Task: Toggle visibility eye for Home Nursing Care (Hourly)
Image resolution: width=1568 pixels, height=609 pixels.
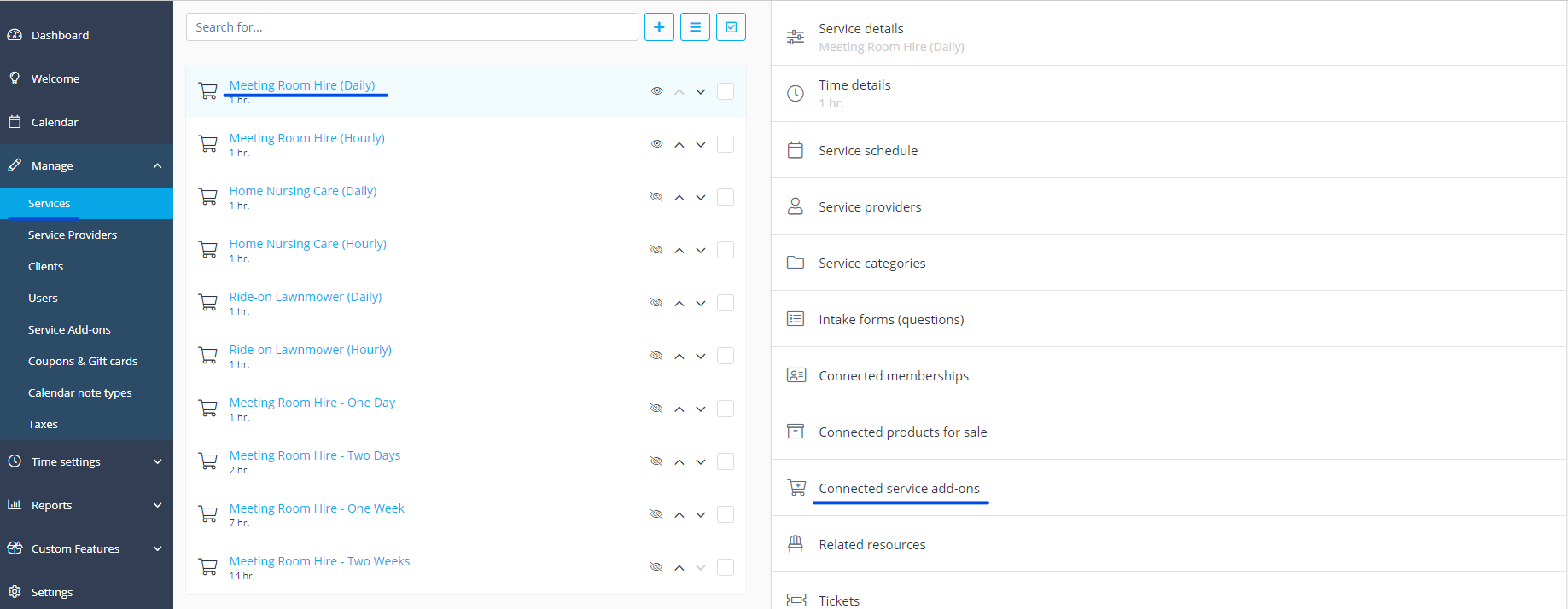Action: click(656, 250)
